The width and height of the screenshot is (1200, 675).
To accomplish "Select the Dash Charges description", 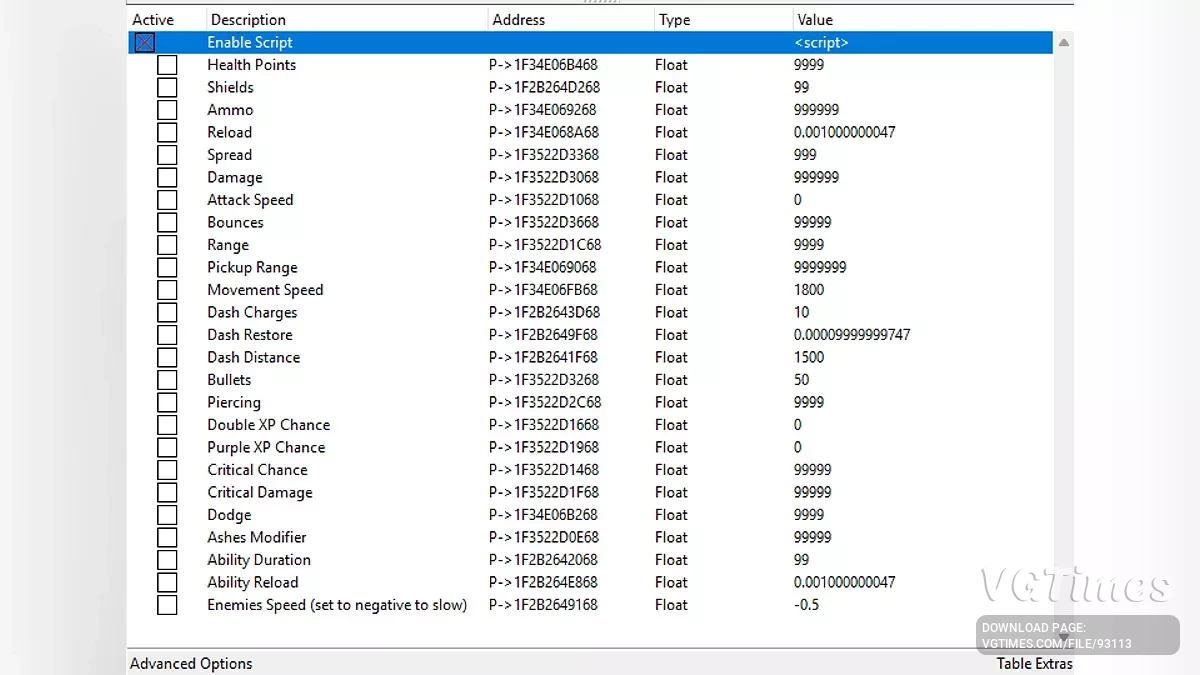I will point(252,312).
